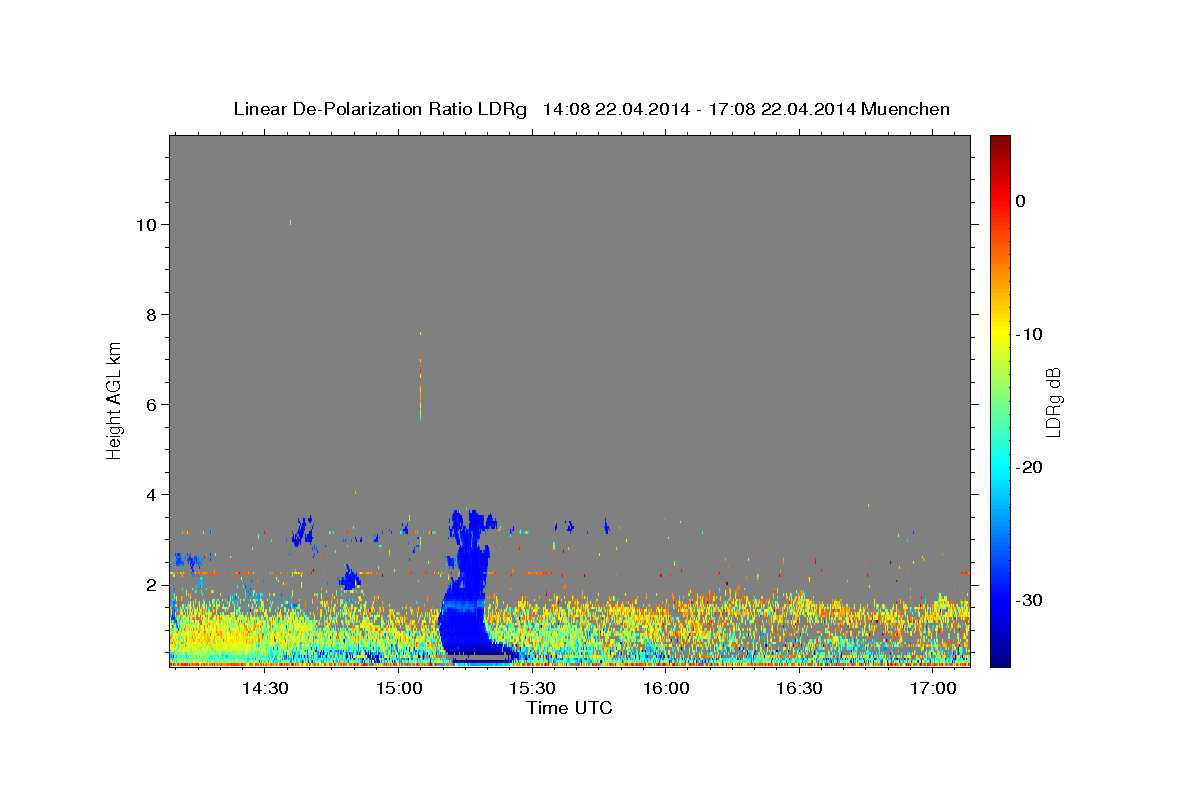This screenshot has width=1200, height=800.
Task: Click the height axis label 8
Action: tap(149, 315)
